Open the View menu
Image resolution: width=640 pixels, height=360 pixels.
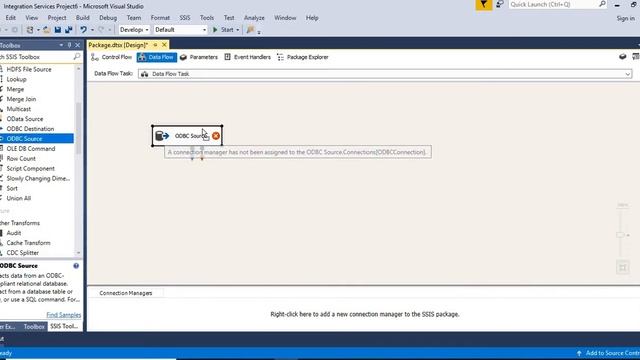click(31, 18)
